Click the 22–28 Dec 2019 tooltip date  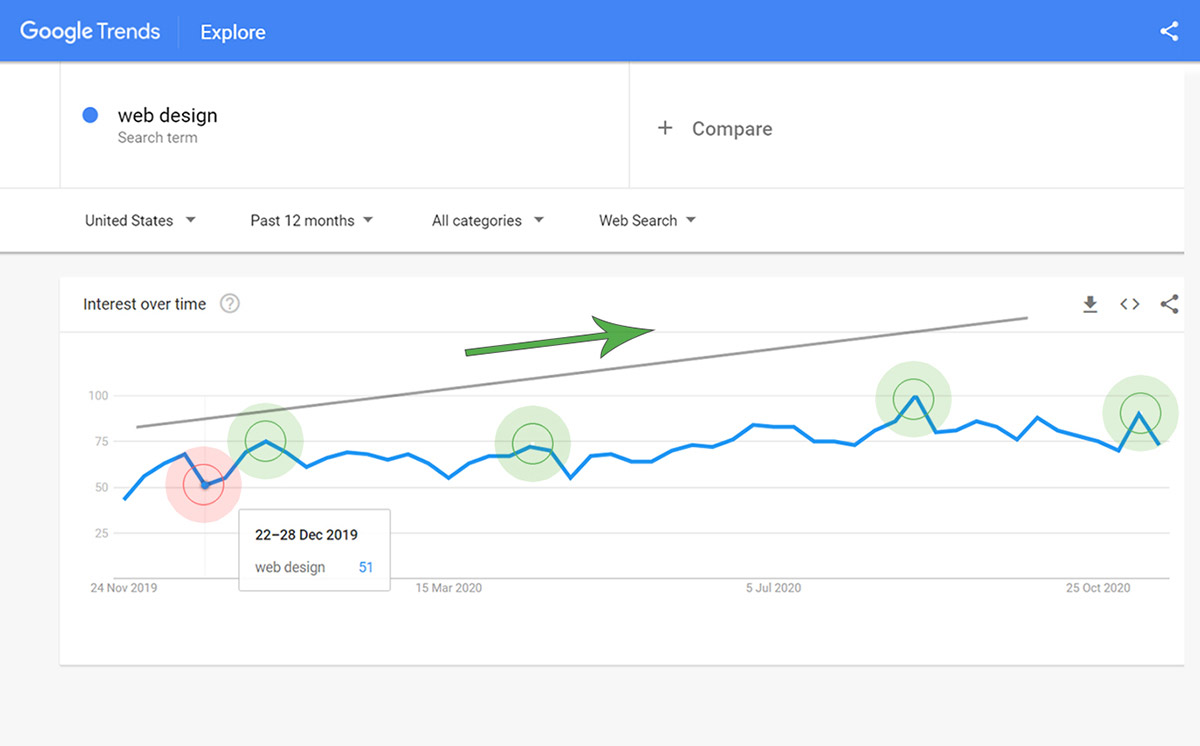(306, 535)
